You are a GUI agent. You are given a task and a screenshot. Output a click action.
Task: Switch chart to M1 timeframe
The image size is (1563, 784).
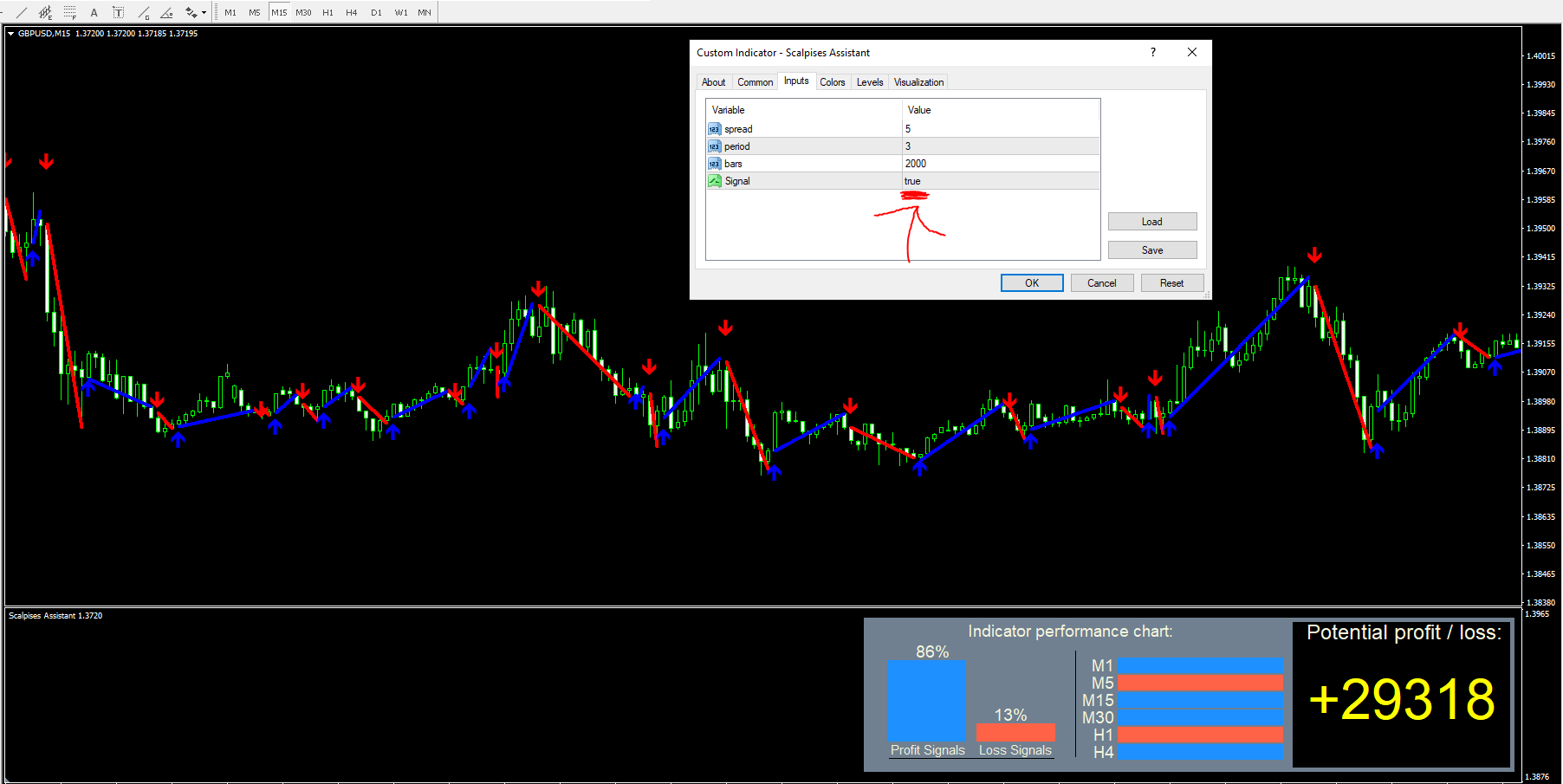click(x=230, y=12)
